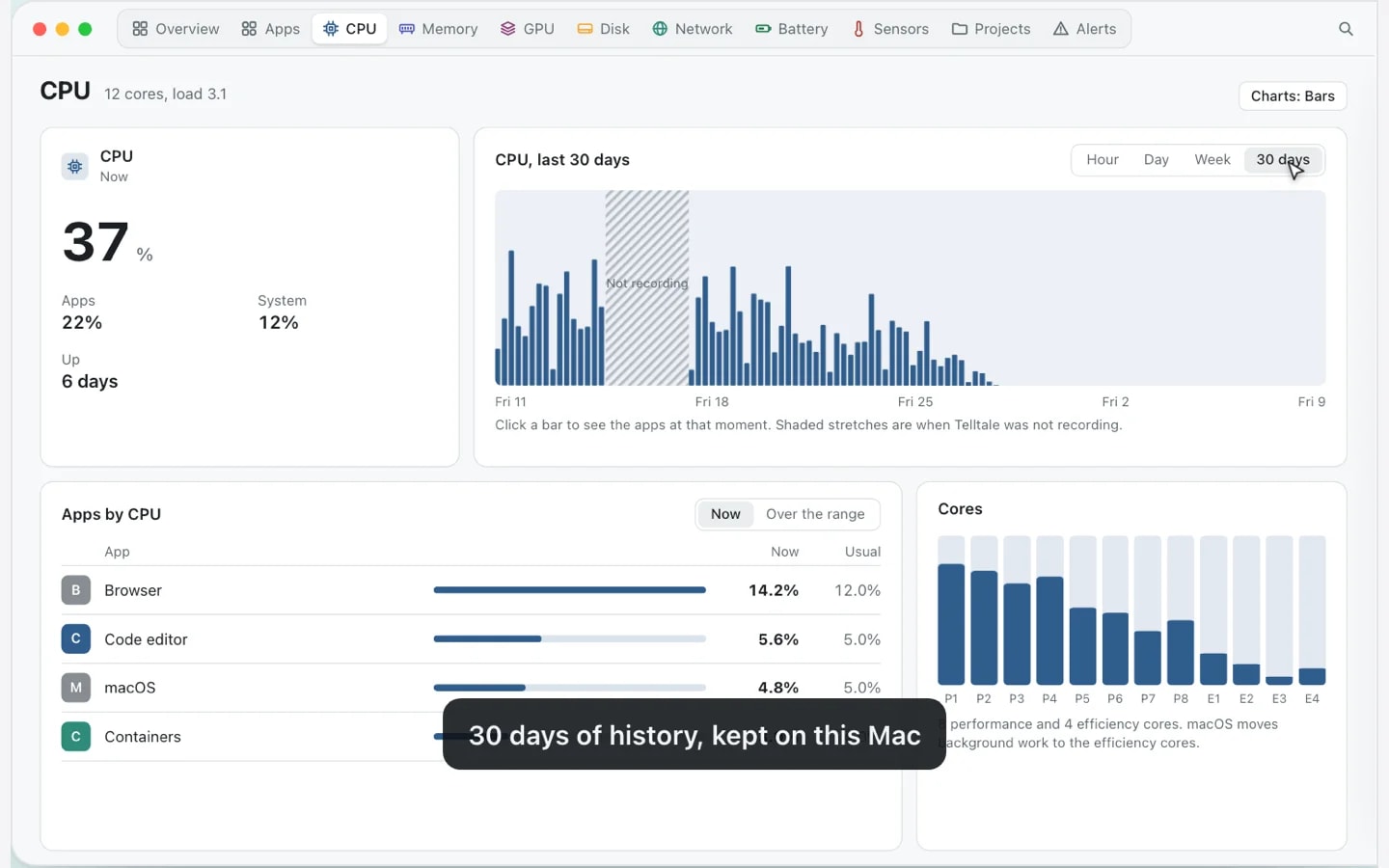This screenshot has height=868, width=1389.
Task: Click the Network tab's globe icon
Action: click(x=660, y=29)
